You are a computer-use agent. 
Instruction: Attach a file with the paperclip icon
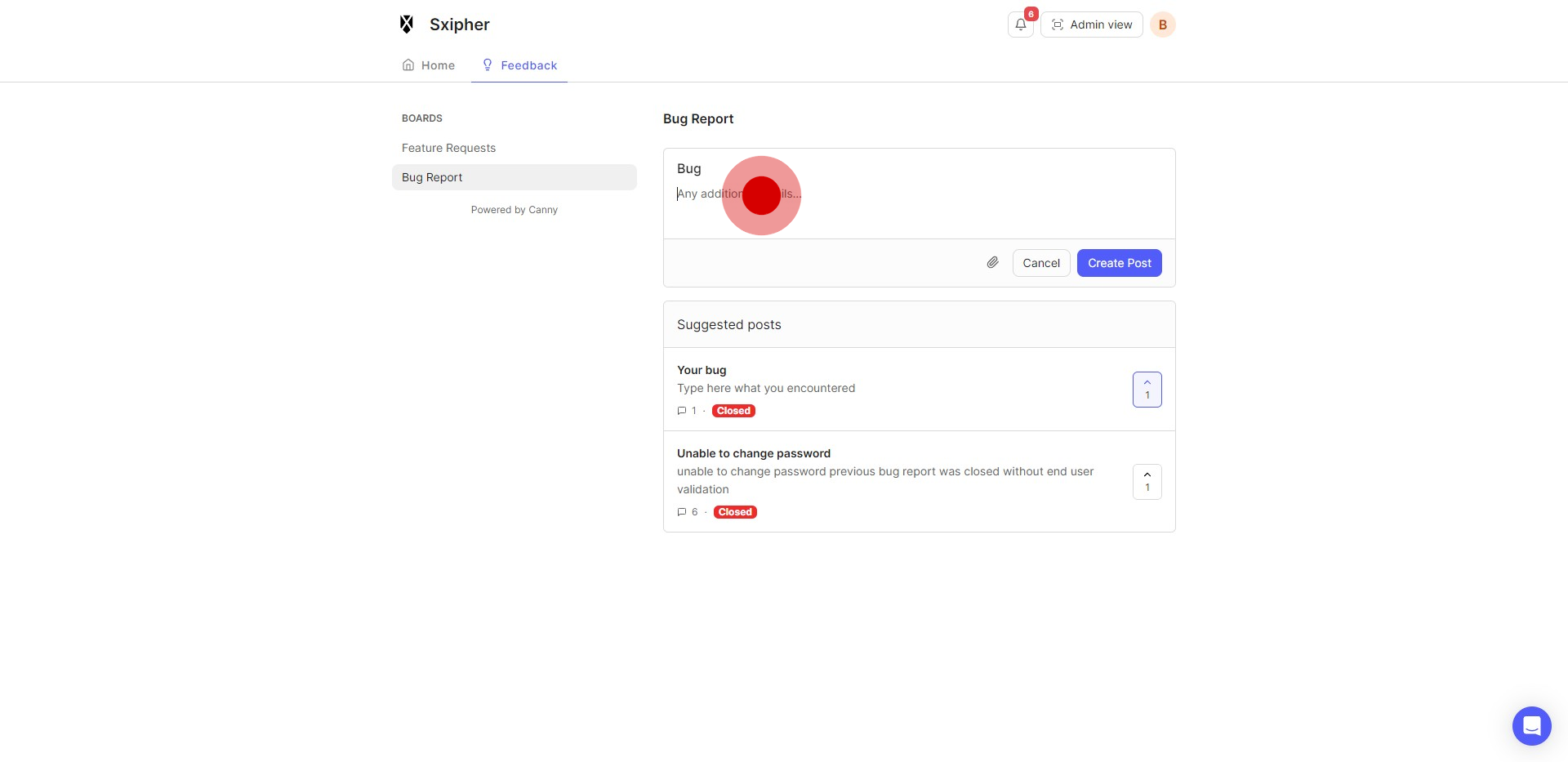coord(992,263)
